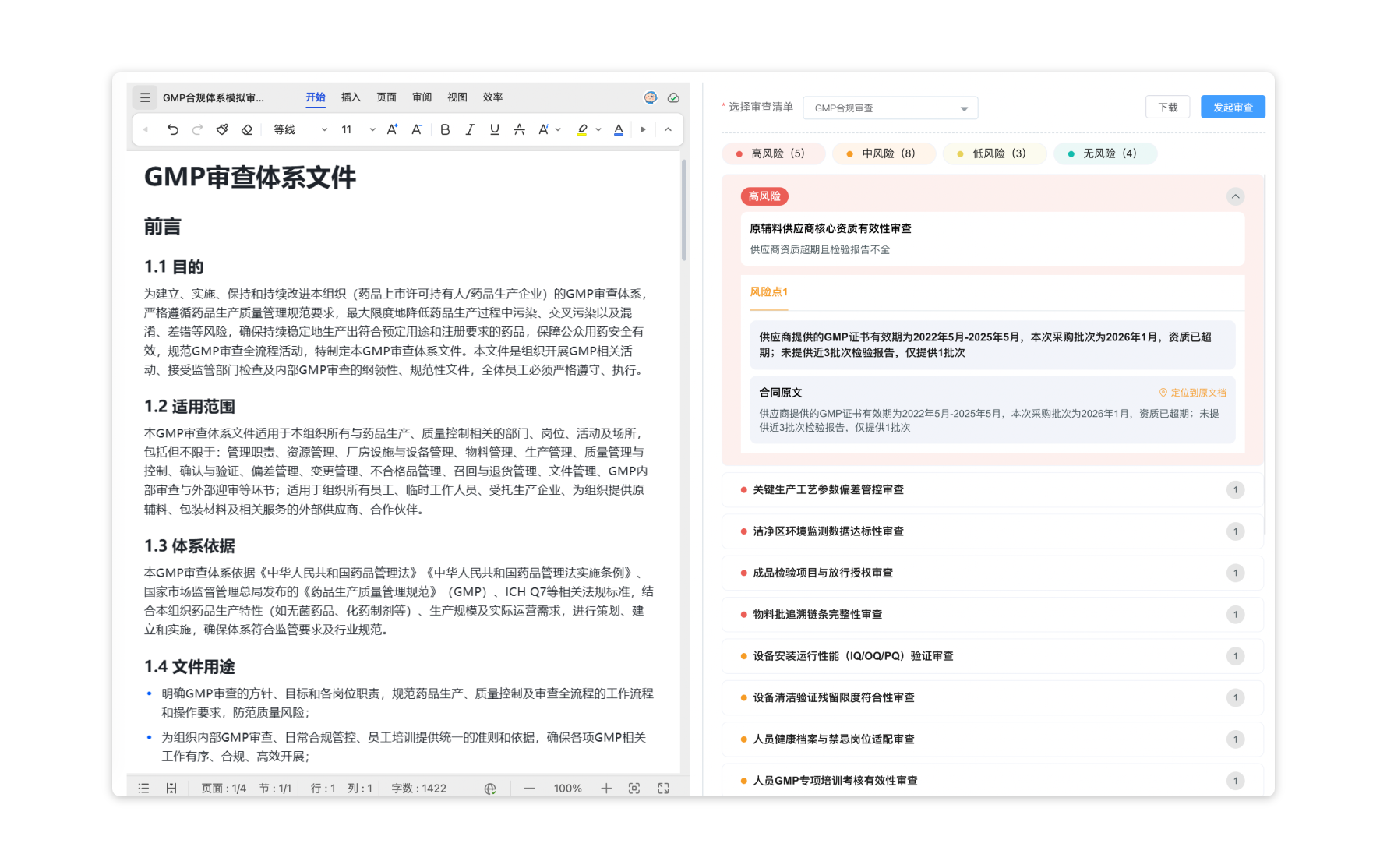Switch to the 插入 tab
This screenshot has width=1387, height=868.
[x=351, y=97]
